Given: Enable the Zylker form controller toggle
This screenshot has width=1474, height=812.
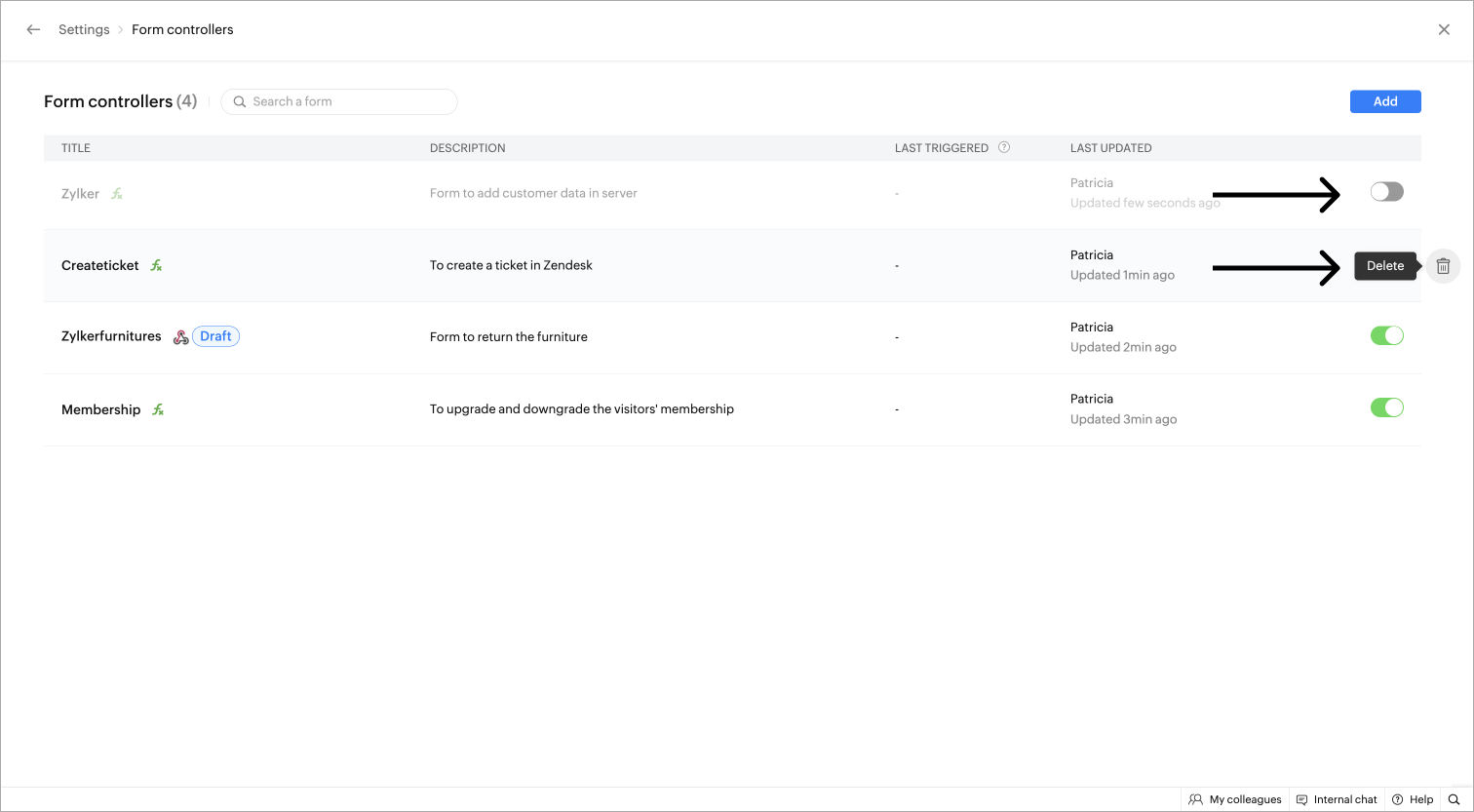Looking at the screenshot, I should tap(1386, 192).
